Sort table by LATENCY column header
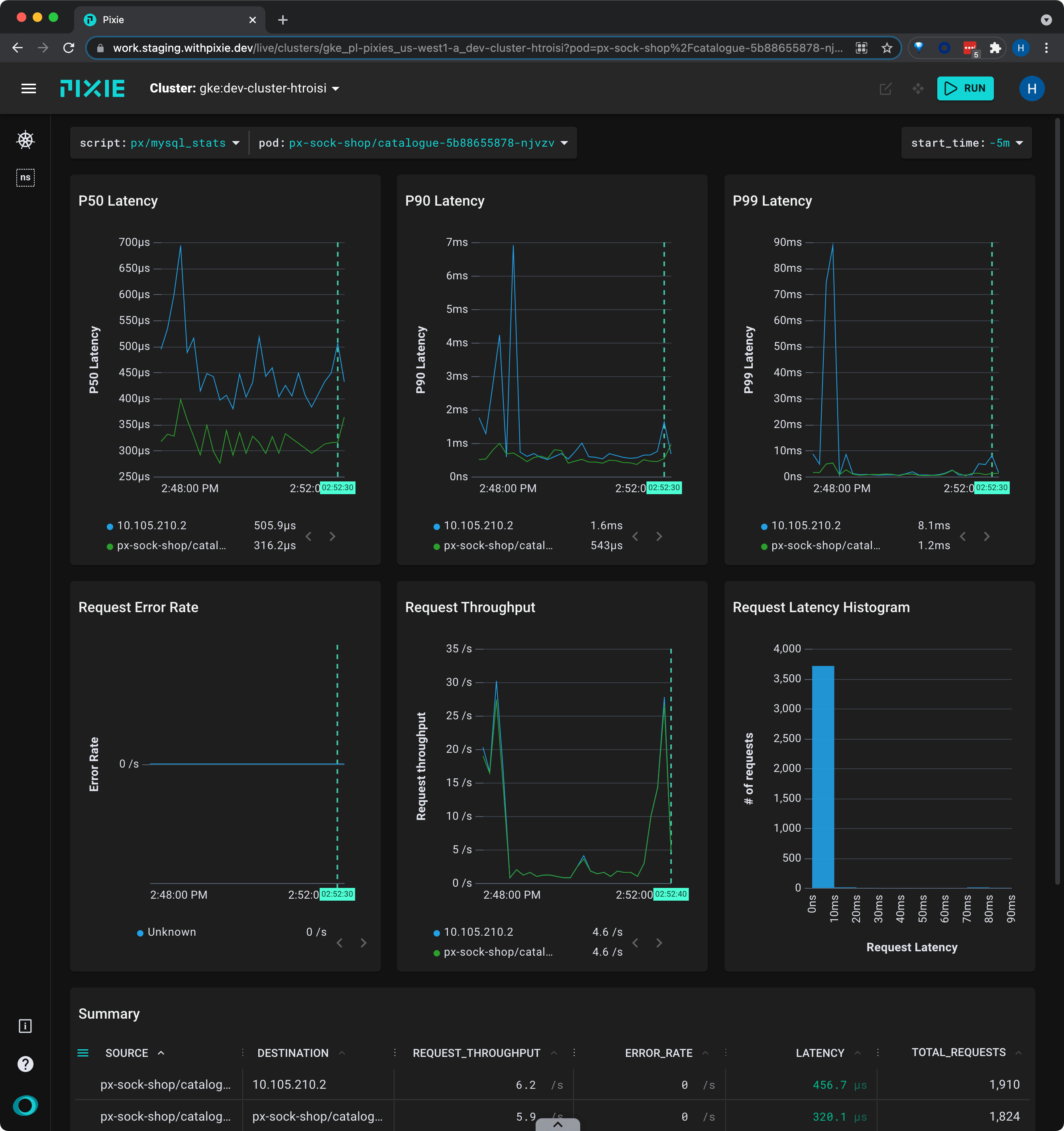This screenshot has width=1064, height=1131. tap(819, 1053)
